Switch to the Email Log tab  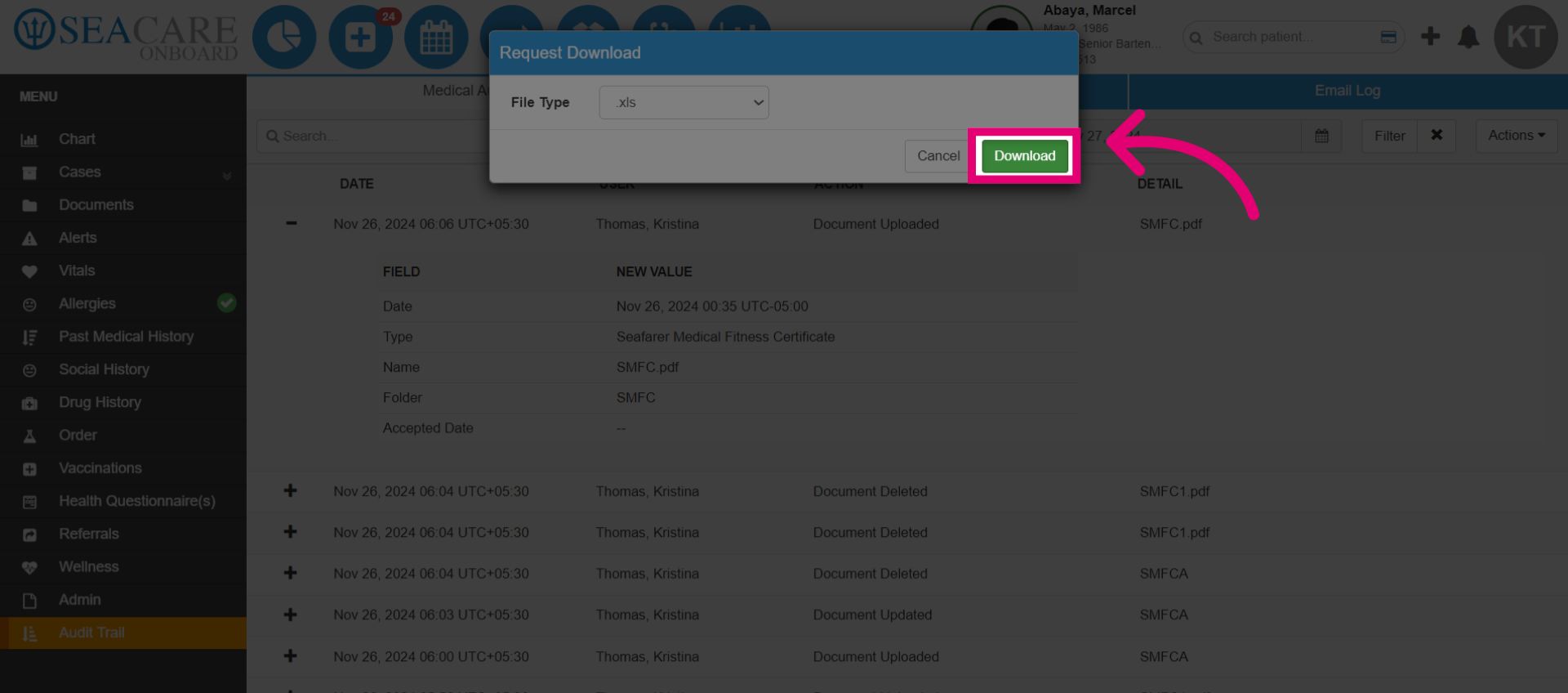1347,91
